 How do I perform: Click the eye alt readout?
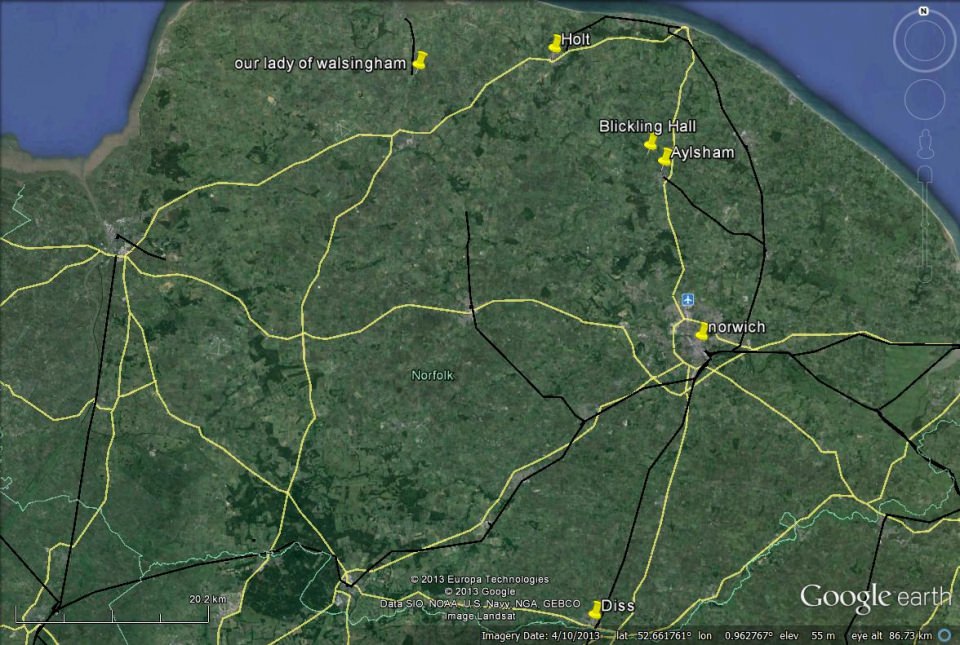[892, 635]
